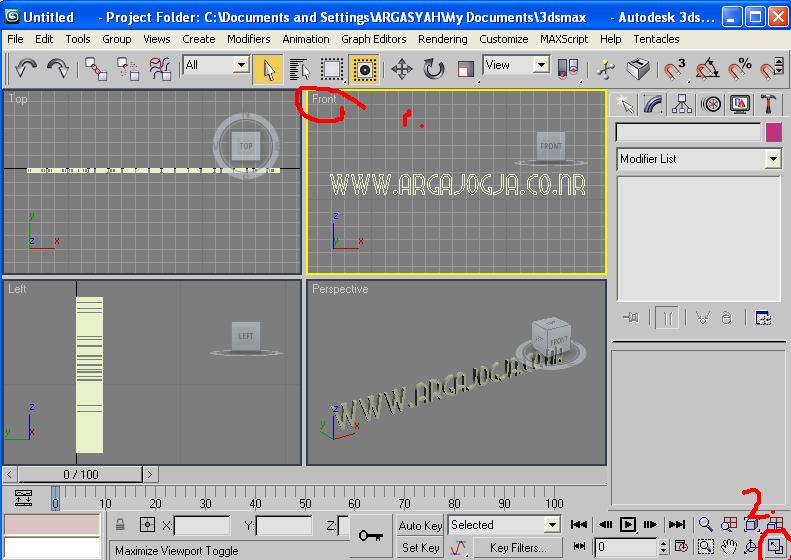Select the Zoom magnifier viewport tool
The width and height of the screenshot is (791, 560).
[705, 525]
